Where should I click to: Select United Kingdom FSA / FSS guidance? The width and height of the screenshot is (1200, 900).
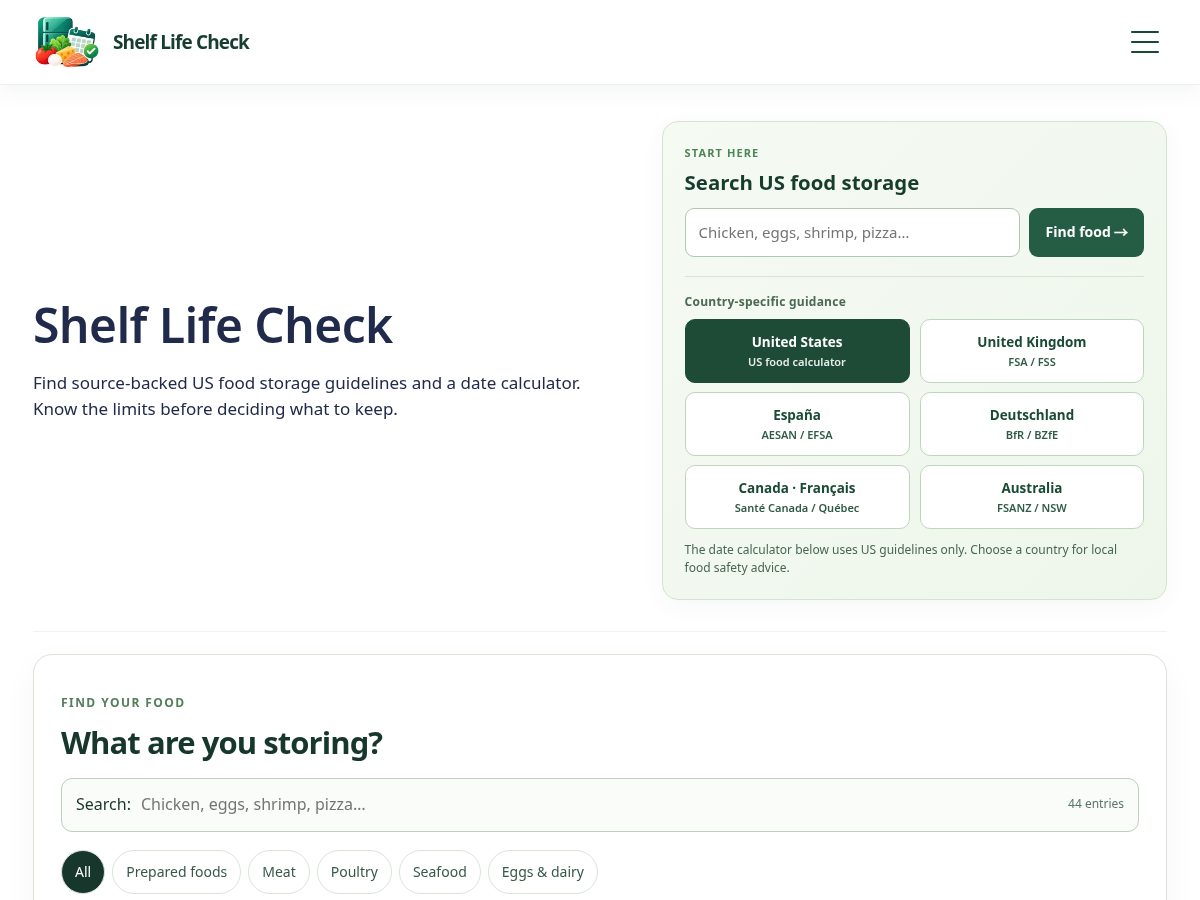point(1032,351)
